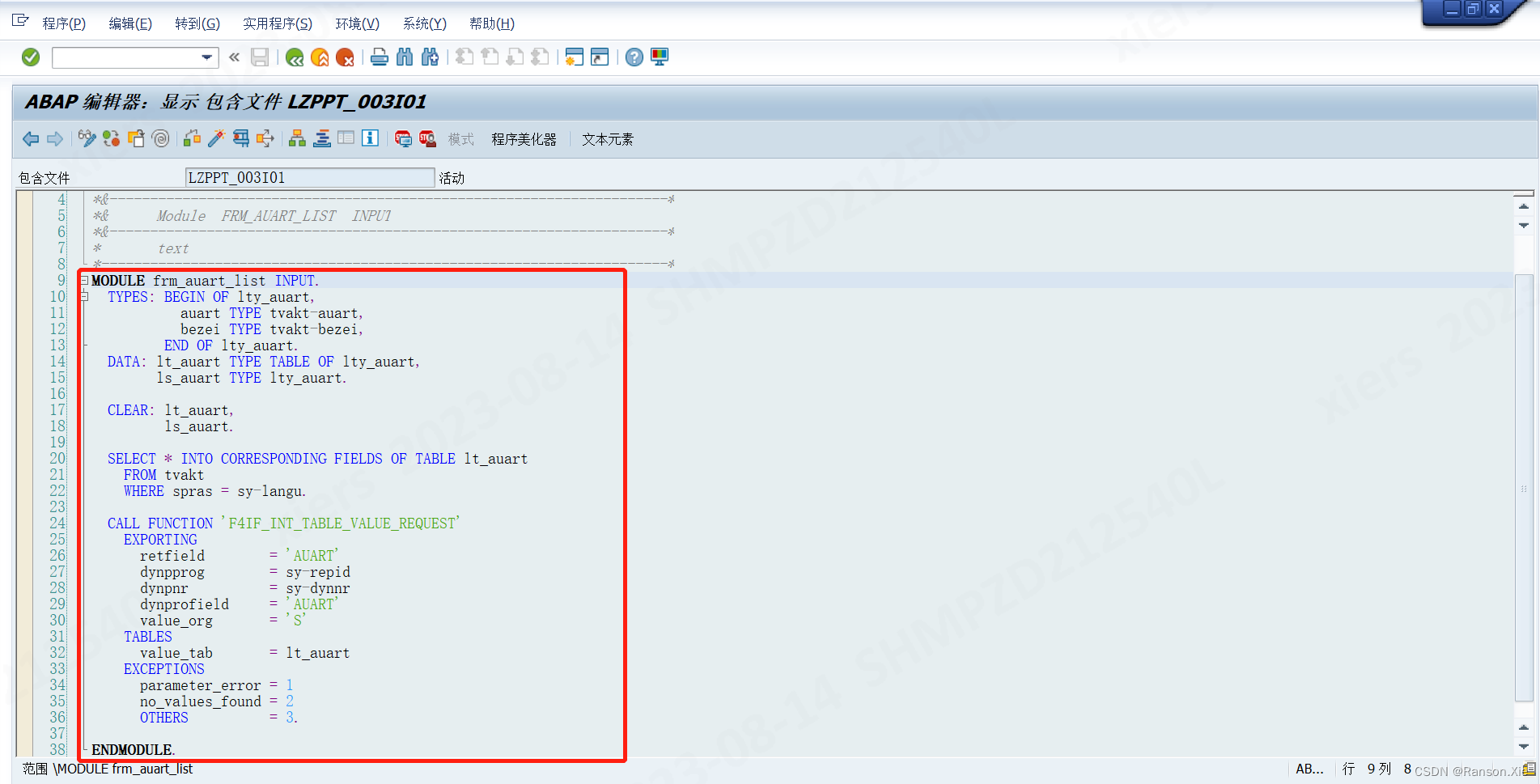Screen dimensions: 1540x784
Task: Click the 程序美化器 button
Action: point(523,138)
